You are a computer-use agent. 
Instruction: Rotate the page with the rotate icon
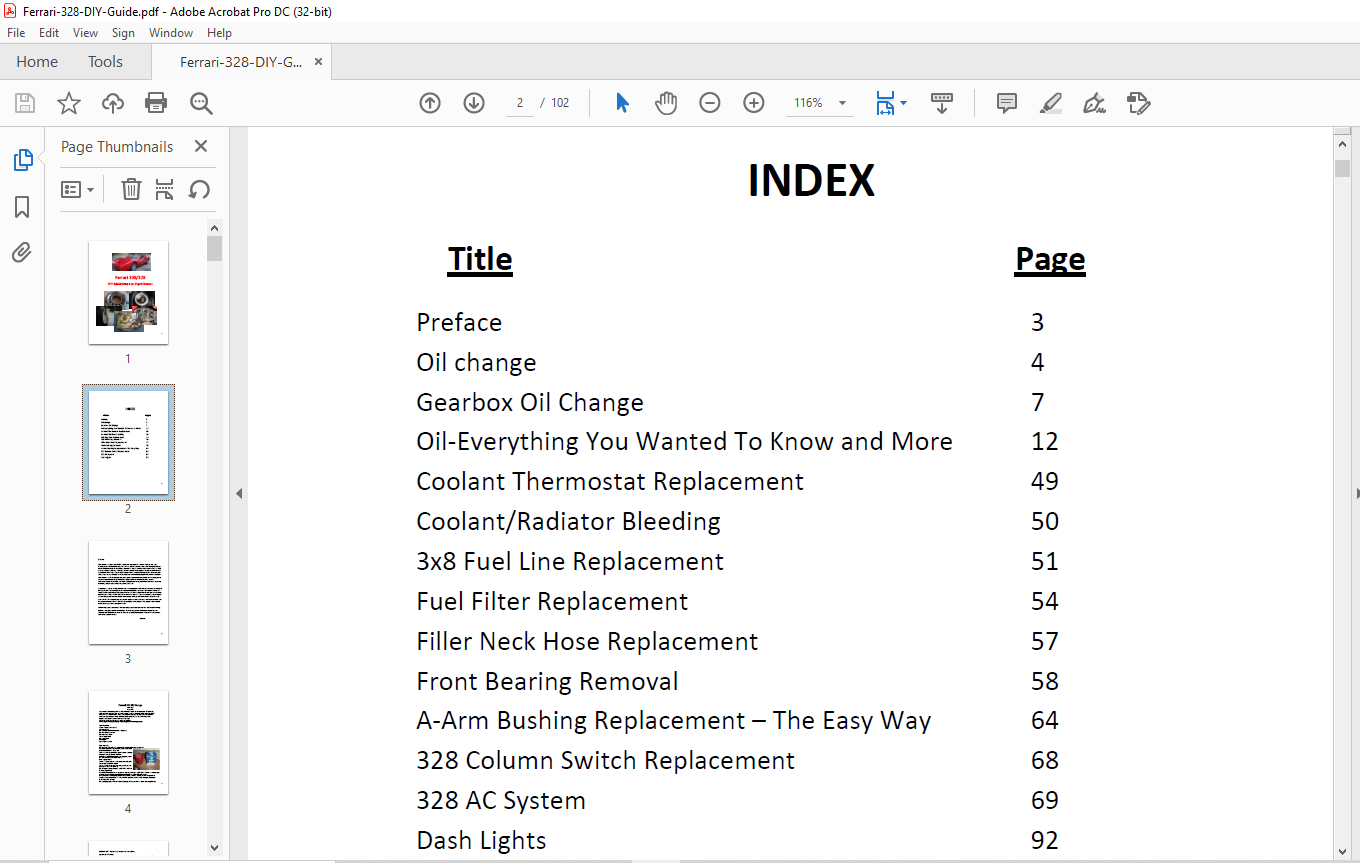pos(199,189)
